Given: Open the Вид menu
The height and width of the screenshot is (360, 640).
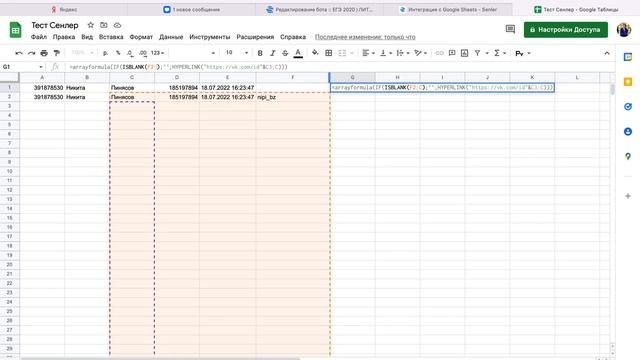Looking at the screenshot, I should (x=87, y=37).
